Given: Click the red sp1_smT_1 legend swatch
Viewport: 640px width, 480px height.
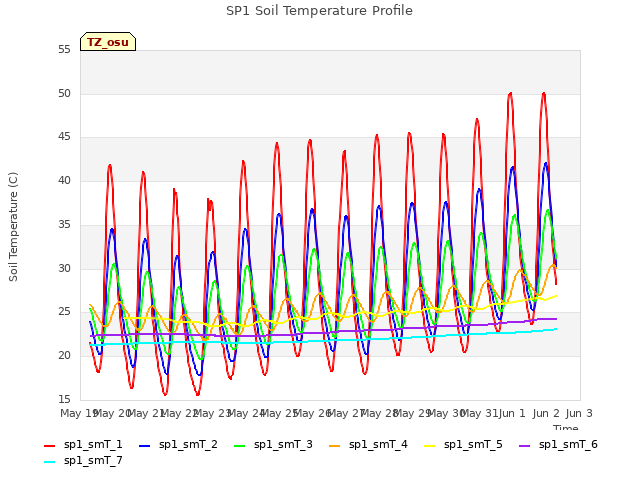Looking at the screenshot, I should [x=49, y=446].
